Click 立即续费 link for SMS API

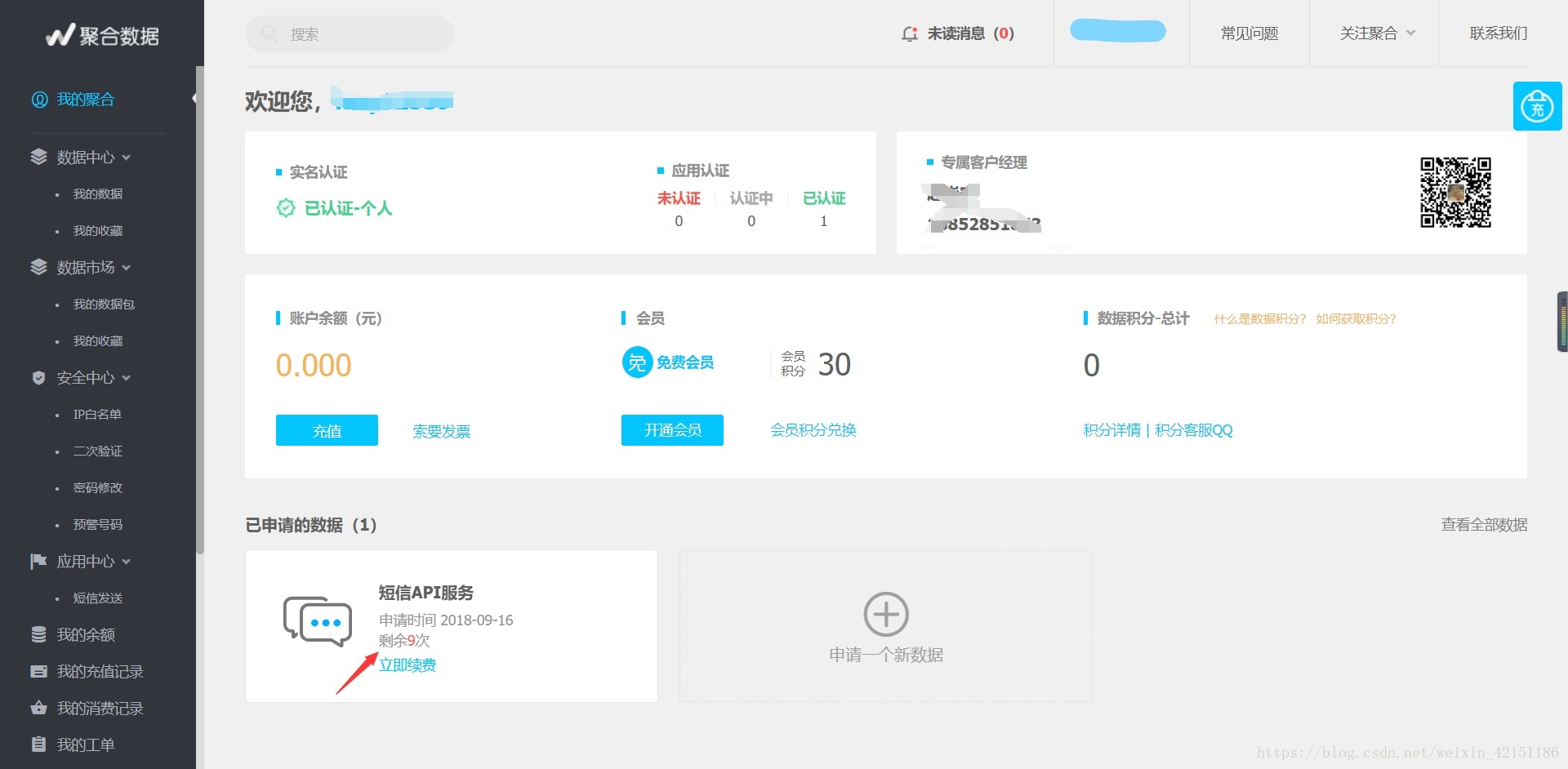point(408,665)
